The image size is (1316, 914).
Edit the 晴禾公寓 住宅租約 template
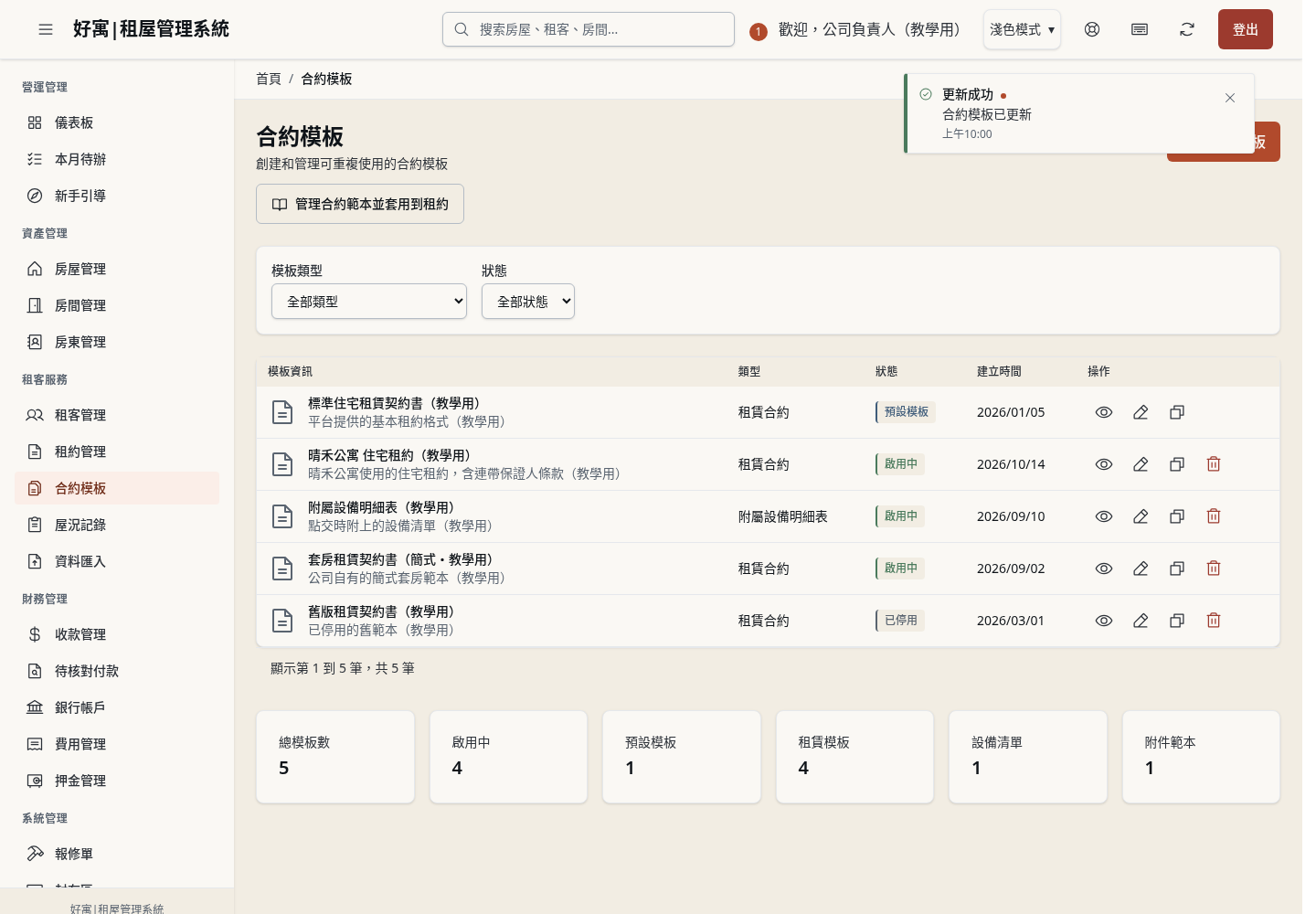1141,464
